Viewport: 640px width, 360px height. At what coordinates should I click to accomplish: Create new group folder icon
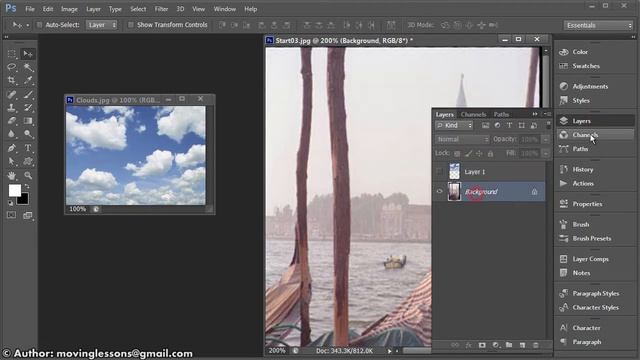point(509,345)
